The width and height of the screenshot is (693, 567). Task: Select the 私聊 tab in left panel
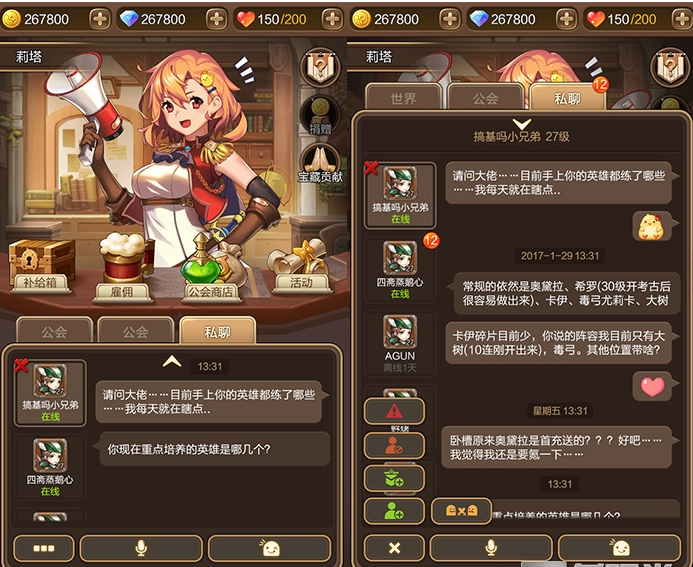pos(217,331)
